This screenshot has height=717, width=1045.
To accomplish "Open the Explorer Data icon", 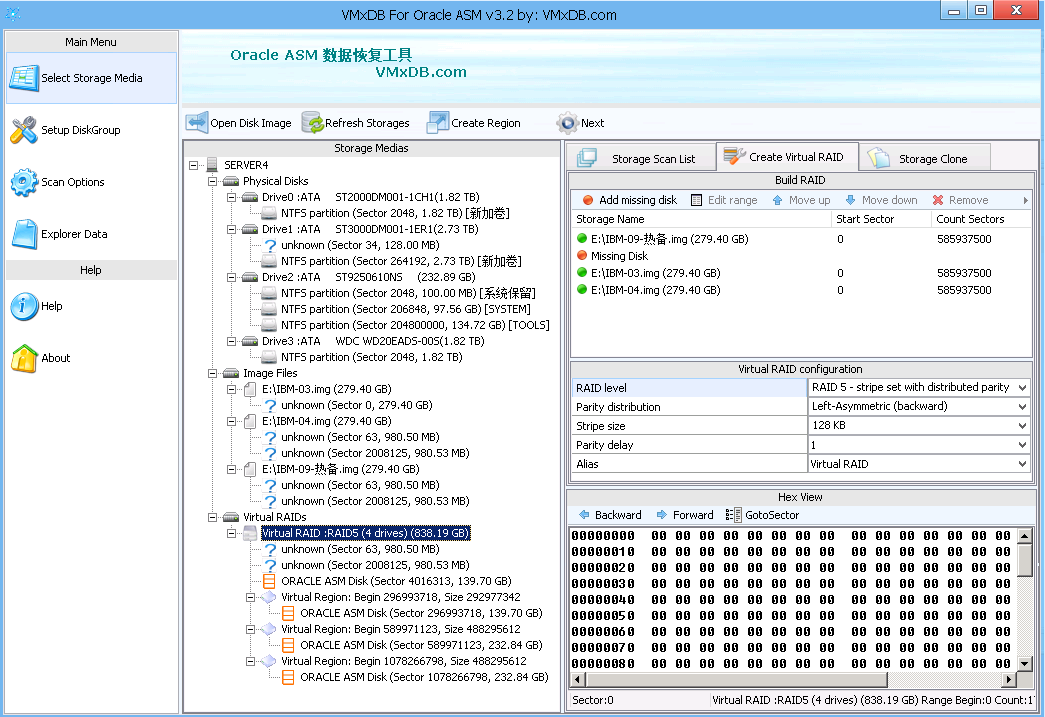I will pos(24,235).
